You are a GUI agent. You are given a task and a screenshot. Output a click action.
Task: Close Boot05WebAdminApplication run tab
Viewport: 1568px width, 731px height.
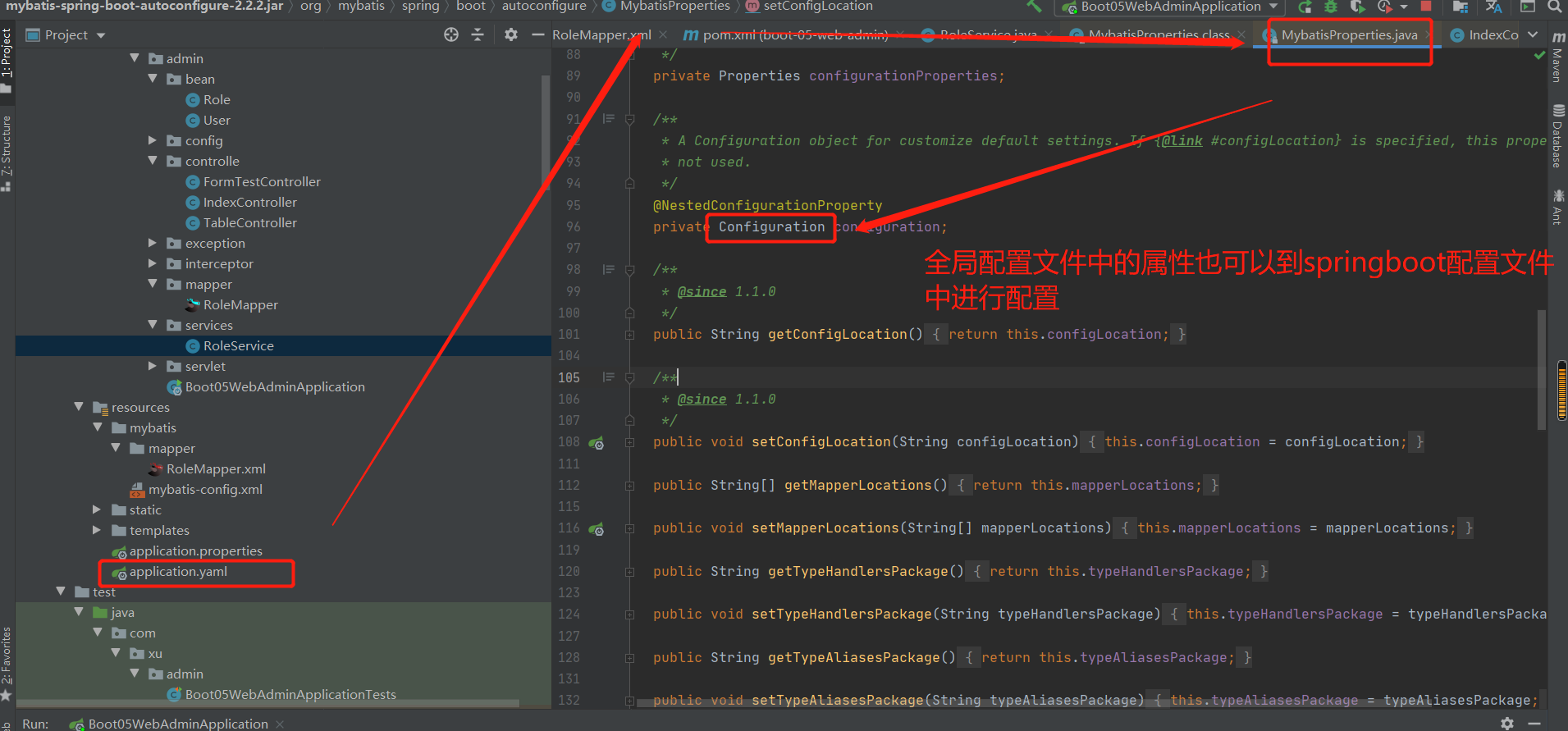(280, 724)
